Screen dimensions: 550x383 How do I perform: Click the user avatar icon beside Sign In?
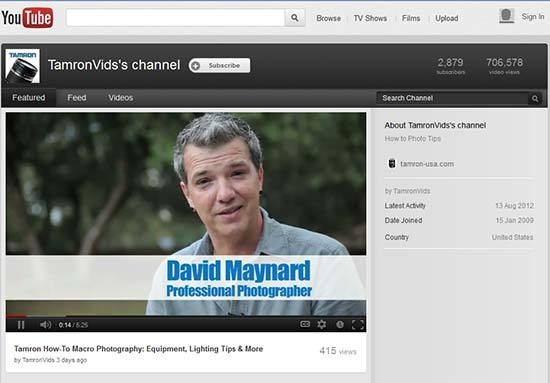coord(507,16)
